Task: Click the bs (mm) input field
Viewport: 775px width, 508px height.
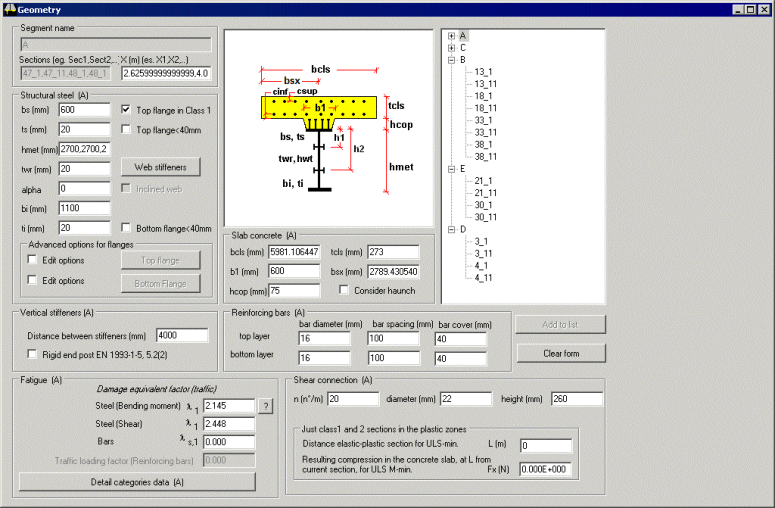Action: click(x=84, y=110)
